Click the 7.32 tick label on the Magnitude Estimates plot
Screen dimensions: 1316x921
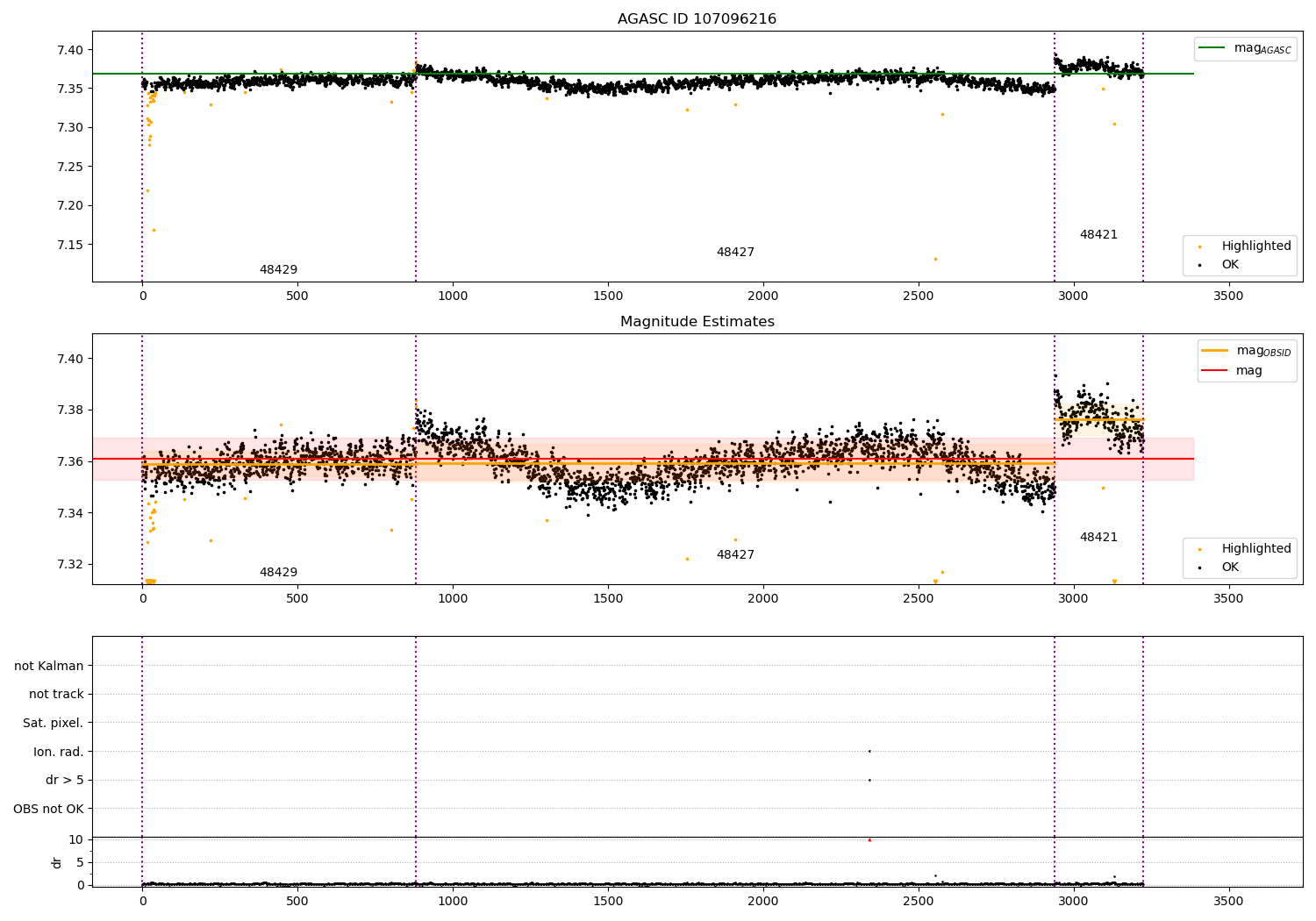tap(69, 564)
